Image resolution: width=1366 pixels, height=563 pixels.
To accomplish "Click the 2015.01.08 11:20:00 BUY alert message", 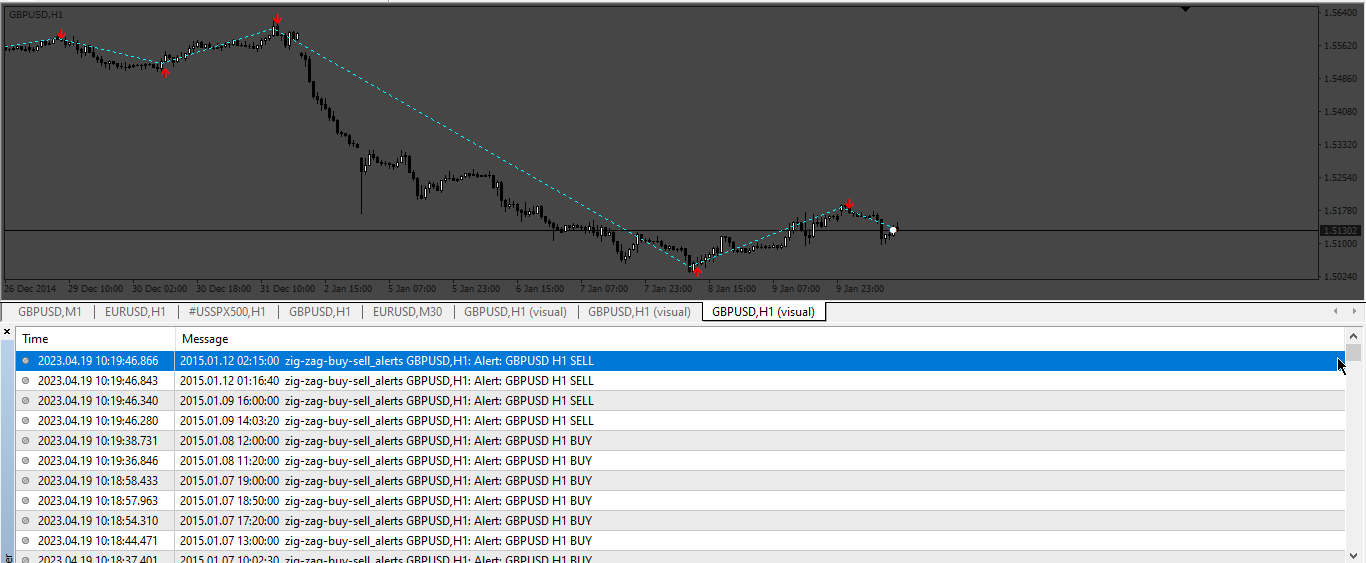I will coord(386,461).
